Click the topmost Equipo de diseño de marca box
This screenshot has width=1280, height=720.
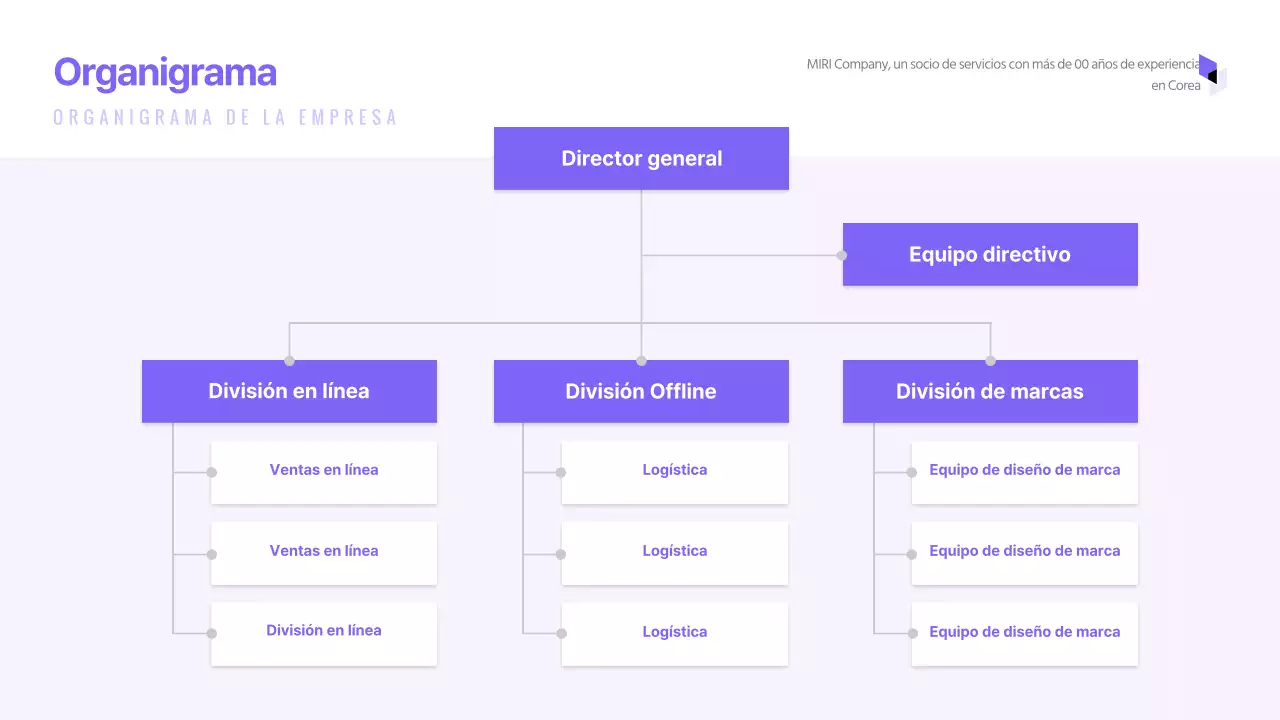[x=1025, y=470]
